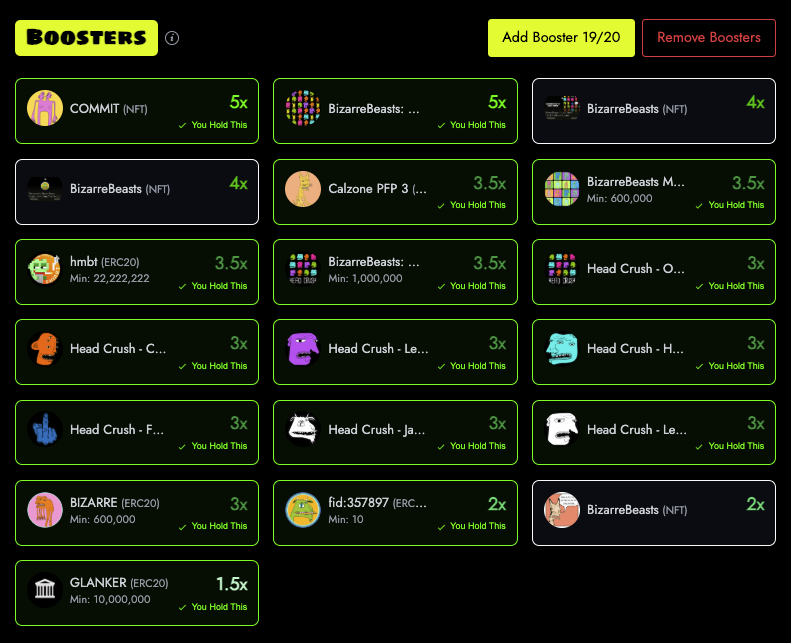Click the 'Min: 22,222,222' text
This screenshot has width=791, height=643.
pos(109,278)
